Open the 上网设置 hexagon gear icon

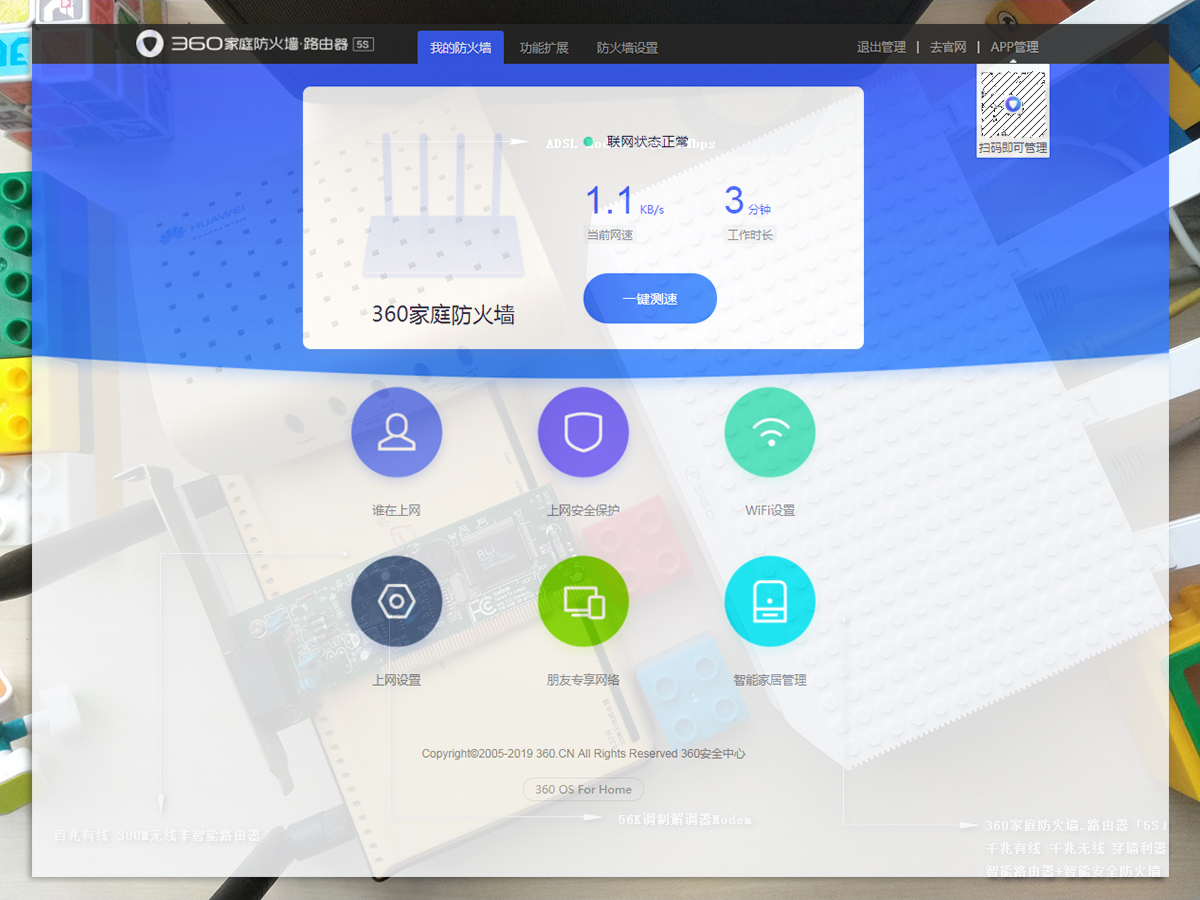pyautogui.click(x=396, y=601)
